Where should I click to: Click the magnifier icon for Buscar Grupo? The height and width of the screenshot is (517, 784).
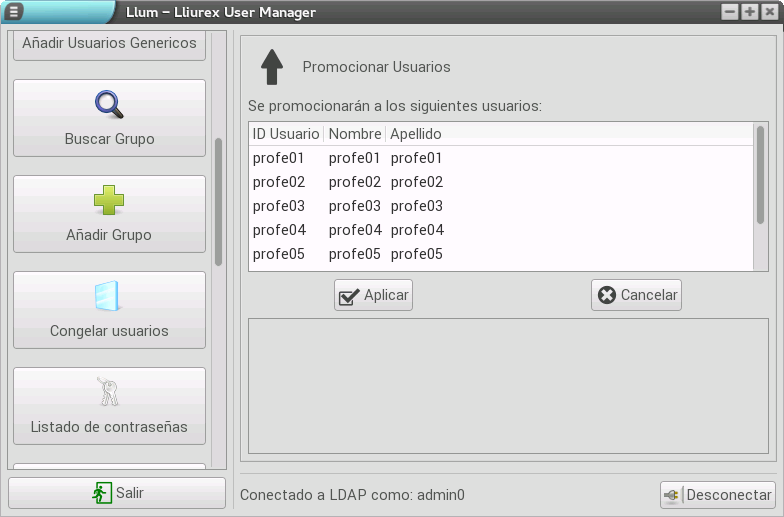109,104
